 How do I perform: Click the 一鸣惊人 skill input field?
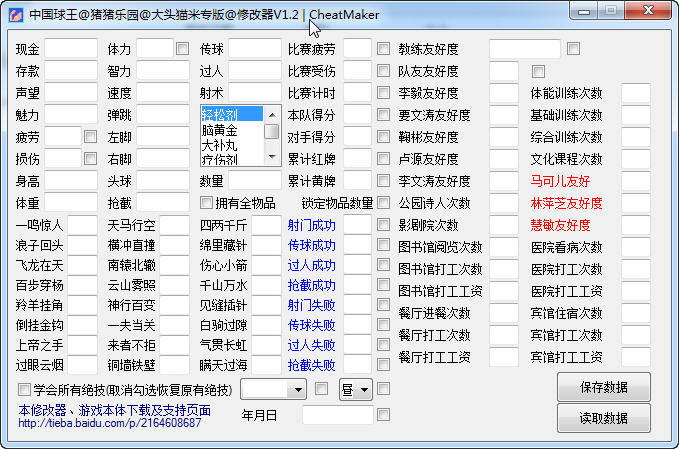click(x=82, y=225)
